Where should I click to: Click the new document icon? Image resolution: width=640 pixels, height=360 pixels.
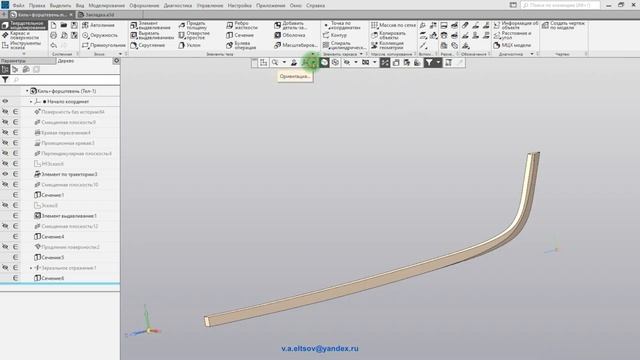pos(53,25)
